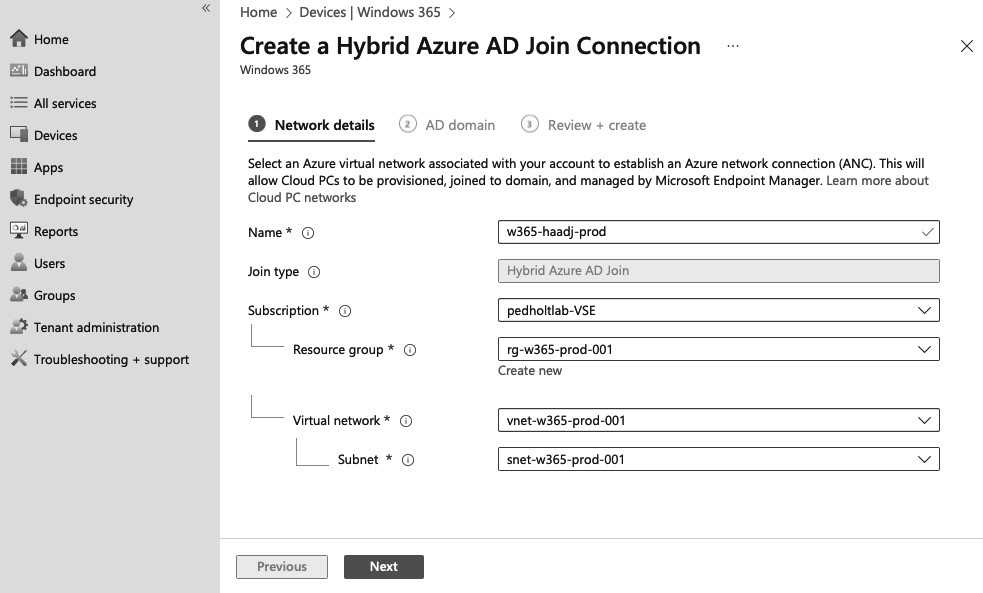Collapse the left navigation sidebar
The height and width of the screenshot is (593, 983).
206,8
